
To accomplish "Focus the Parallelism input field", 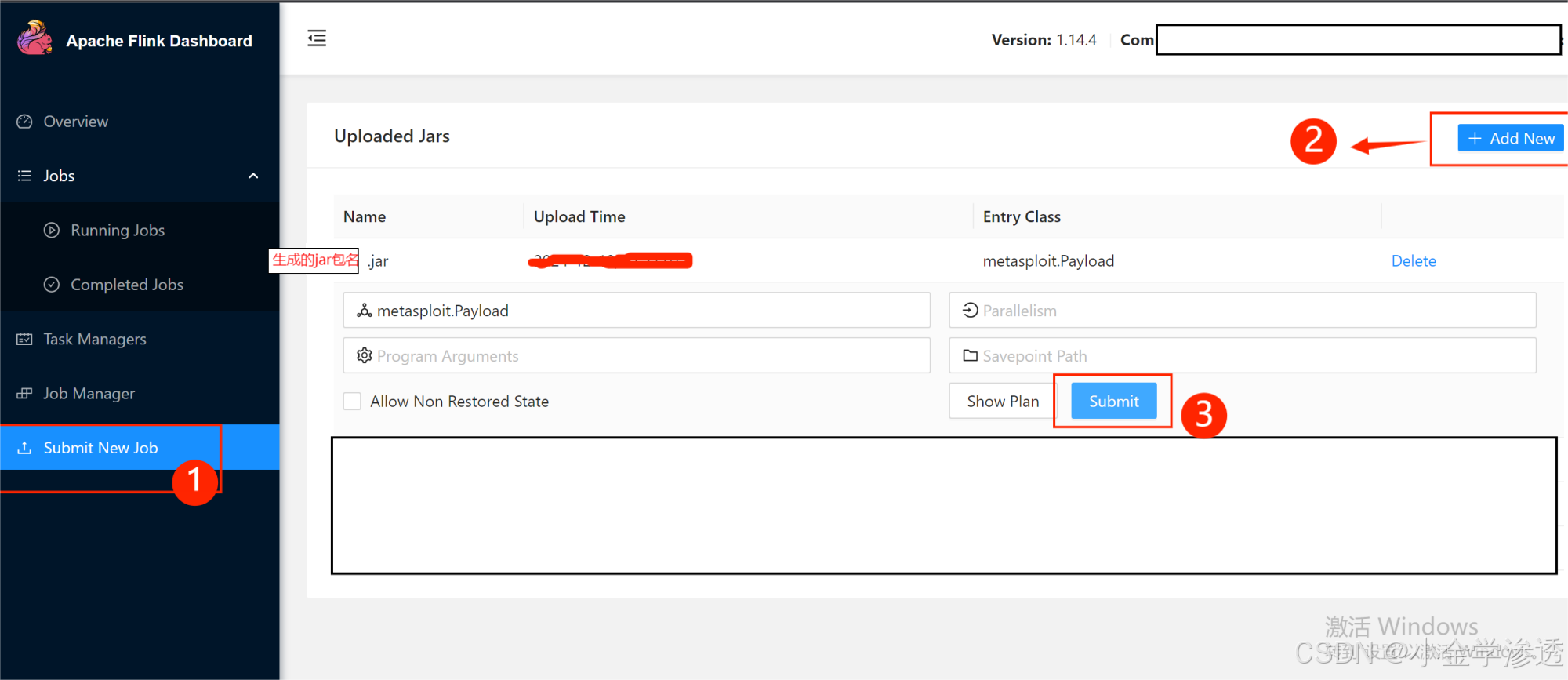I will coord(1243,311).
